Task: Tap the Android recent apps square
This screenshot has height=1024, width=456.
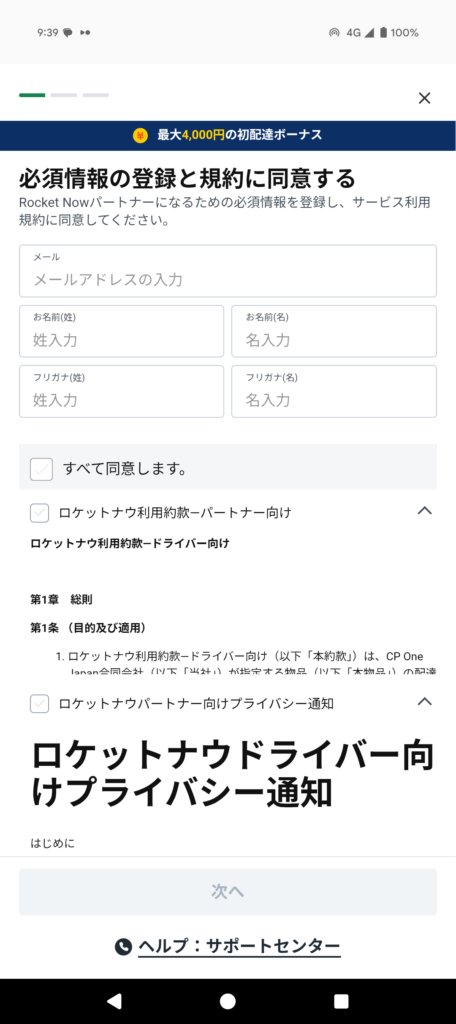Action: [x=341, y=1001]
